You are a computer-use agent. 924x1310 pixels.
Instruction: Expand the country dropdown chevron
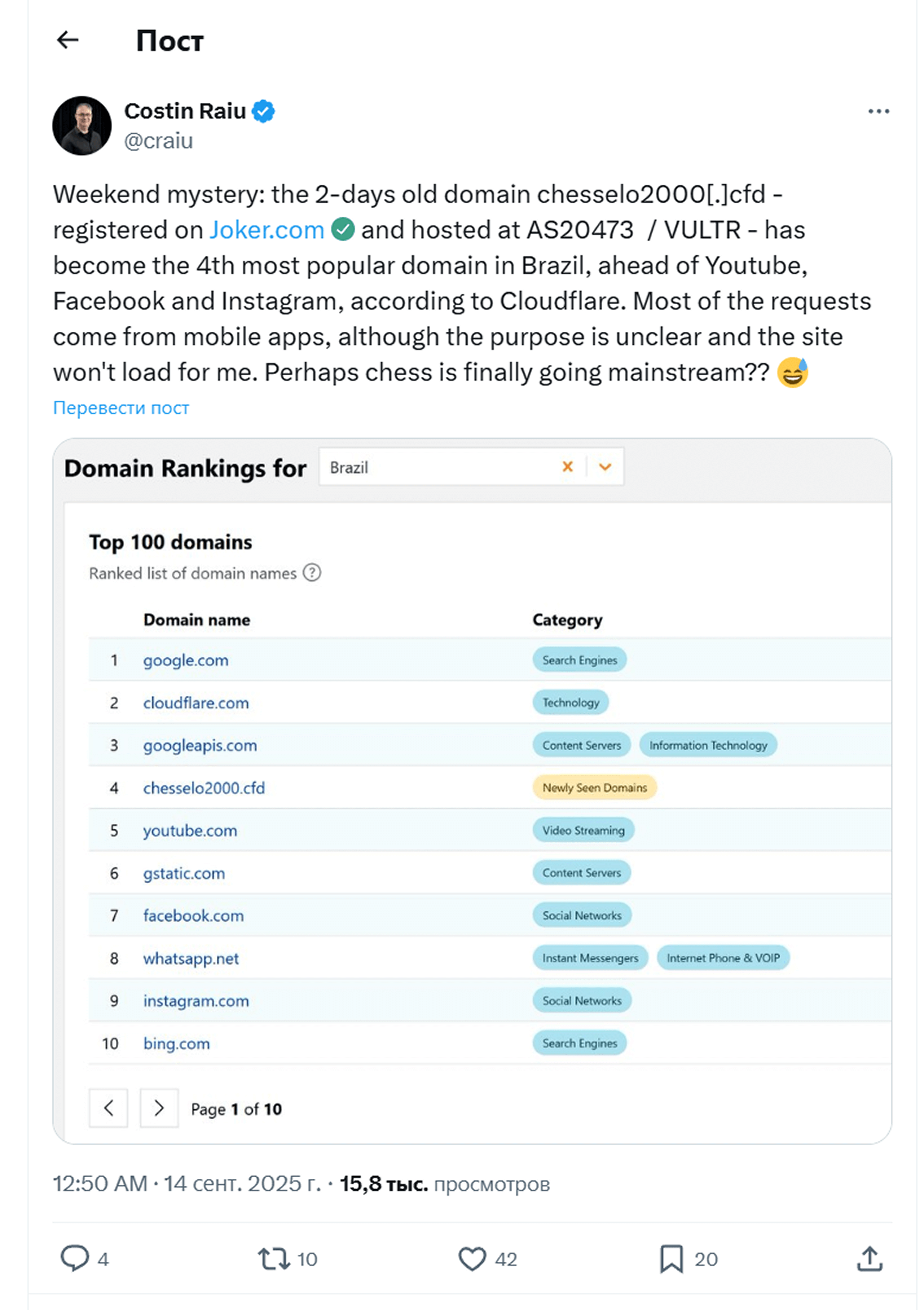[x=605, y=467]
